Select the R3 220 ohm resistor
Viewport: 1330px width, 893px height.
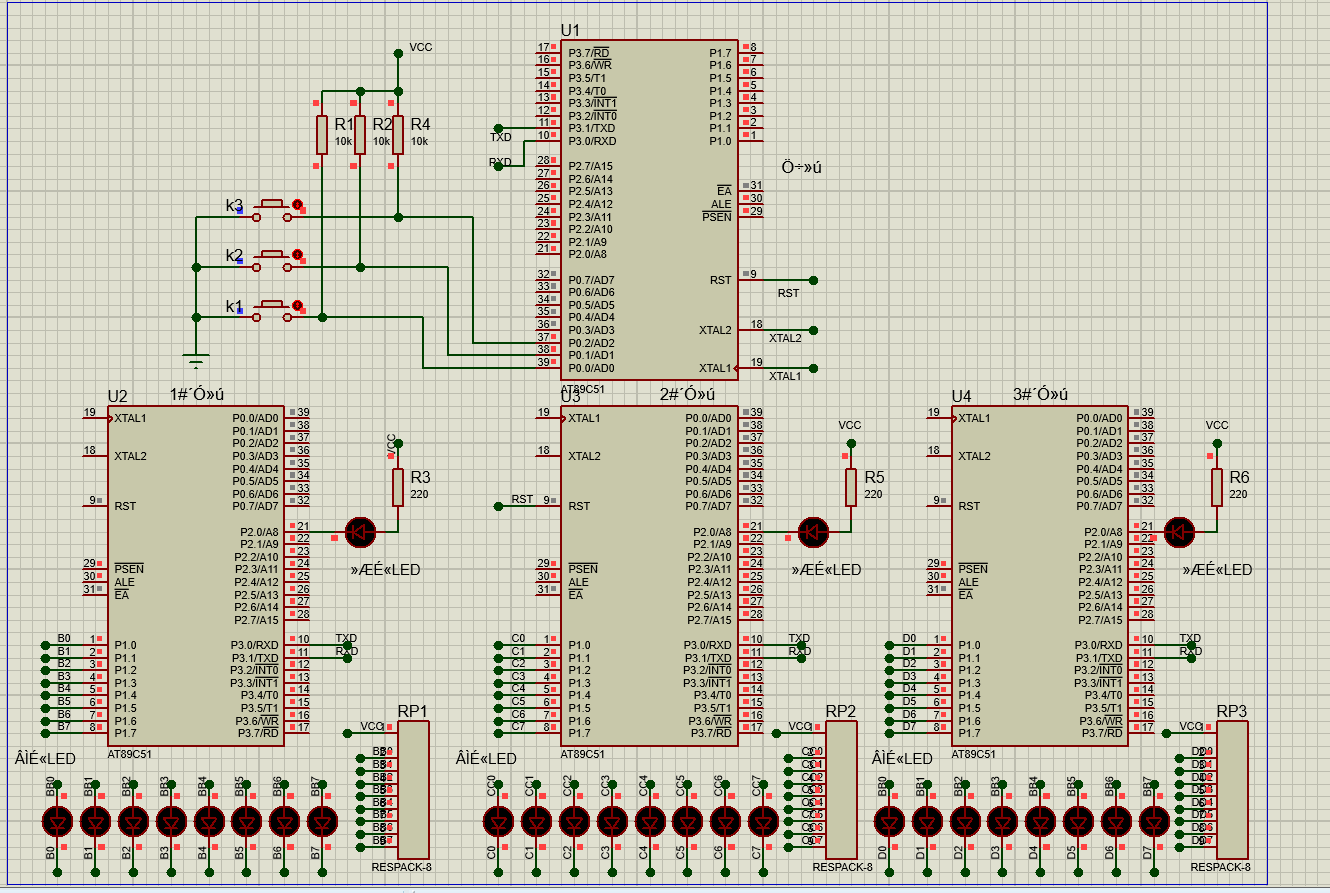(398, 486)
